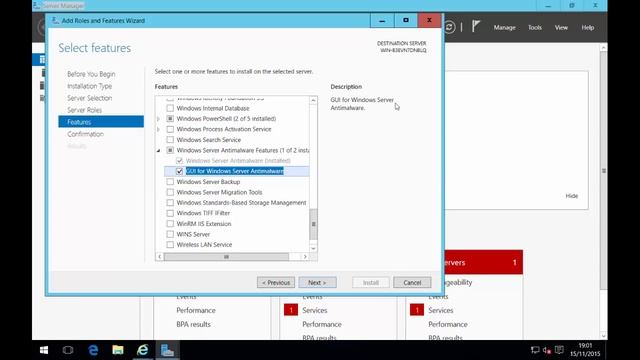Click the wizard title bar icon

pyautogui.click(x=56, y=20)
